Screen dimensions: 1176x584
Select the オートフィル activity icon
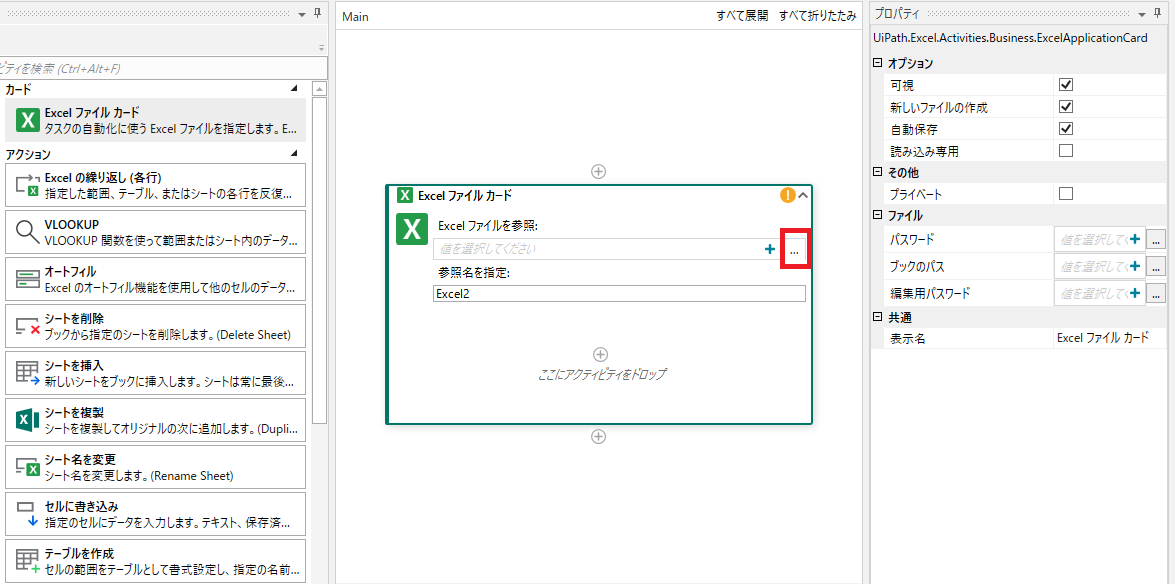point(28,280)
